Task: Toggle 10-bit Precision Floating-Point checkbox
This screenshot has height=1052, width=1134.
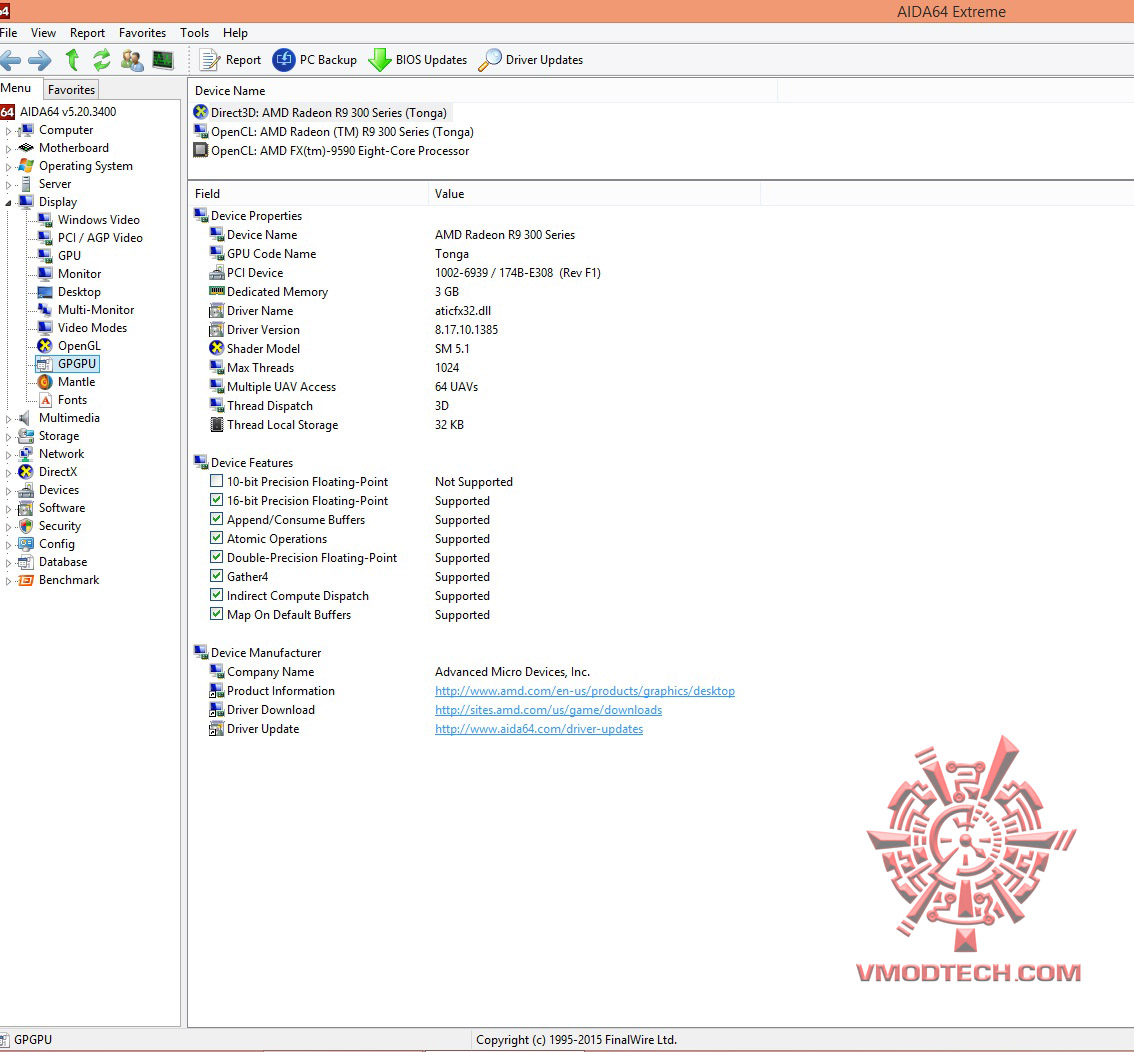Action: 216,480
